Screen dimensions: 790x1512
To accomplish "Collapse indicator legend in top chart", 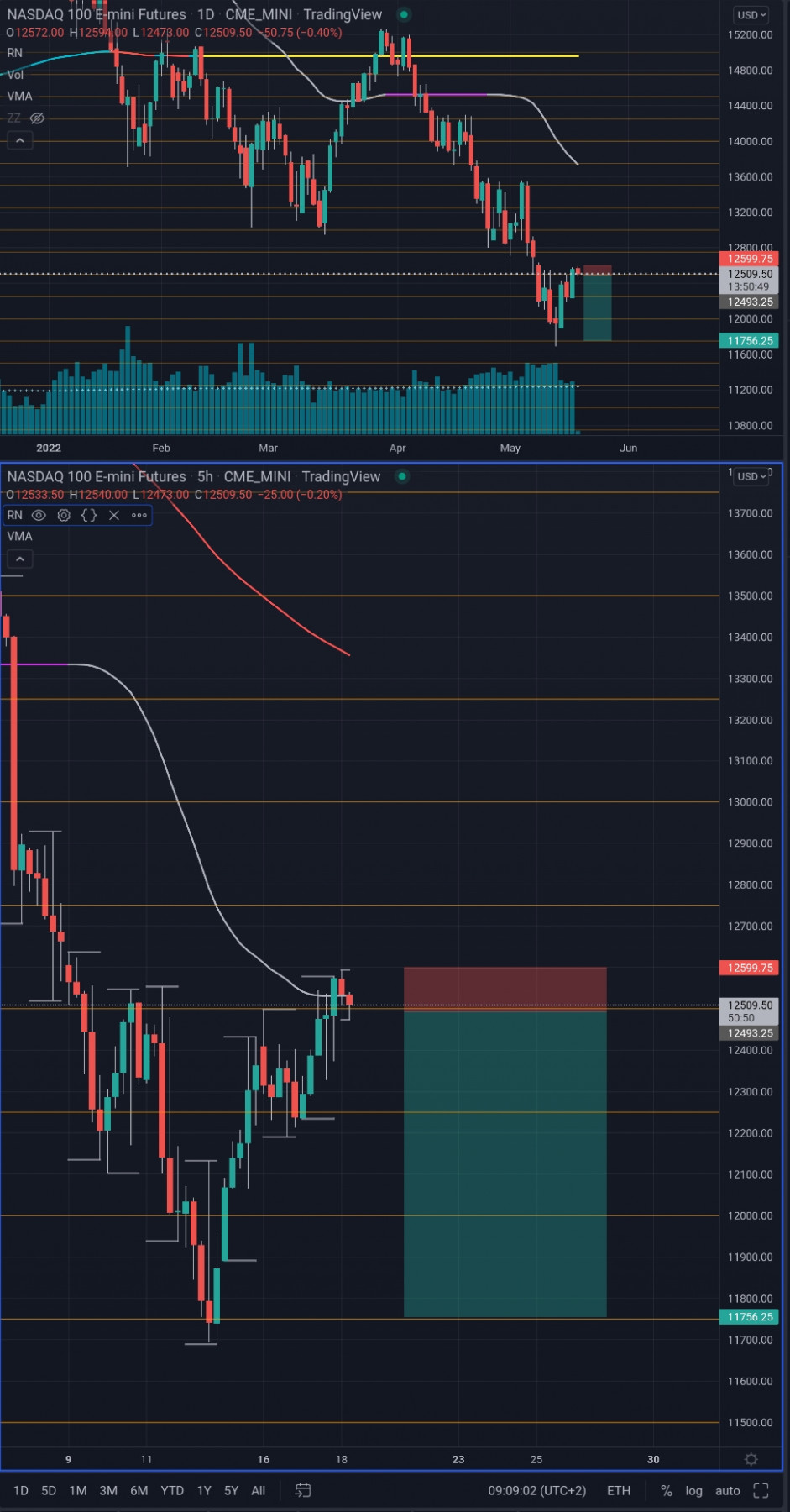I will [19, 140].
